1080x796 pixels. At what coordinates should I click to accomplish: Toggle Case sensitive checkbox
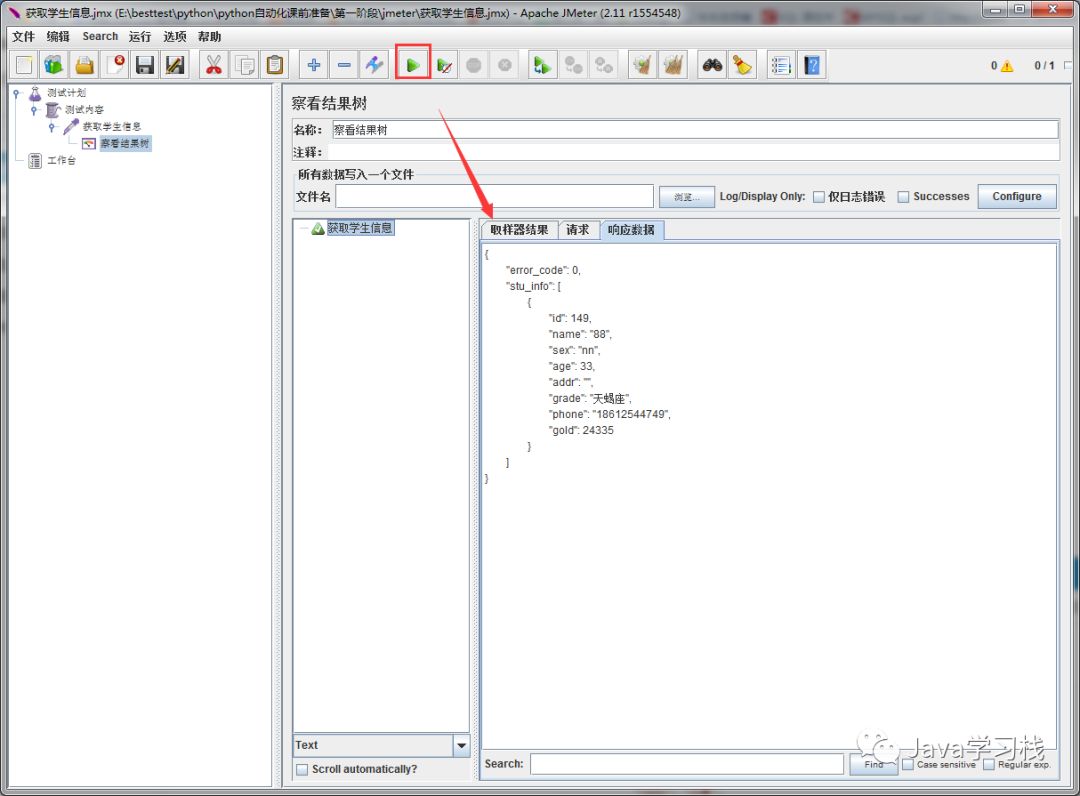click(908, 764)
